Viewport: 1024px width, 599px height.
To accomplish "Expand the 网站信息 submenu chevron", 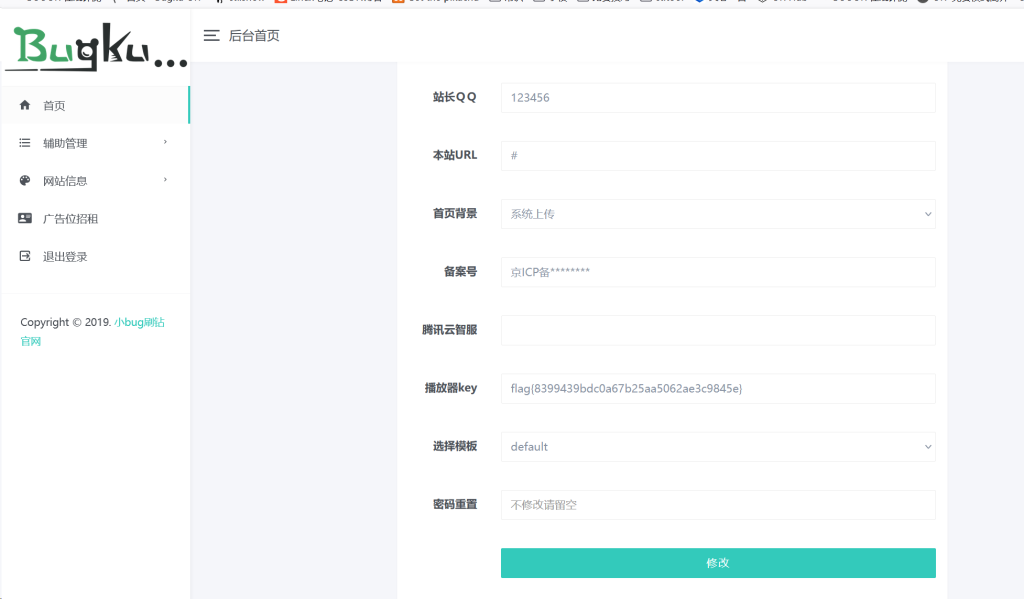I will click(165, 180).
